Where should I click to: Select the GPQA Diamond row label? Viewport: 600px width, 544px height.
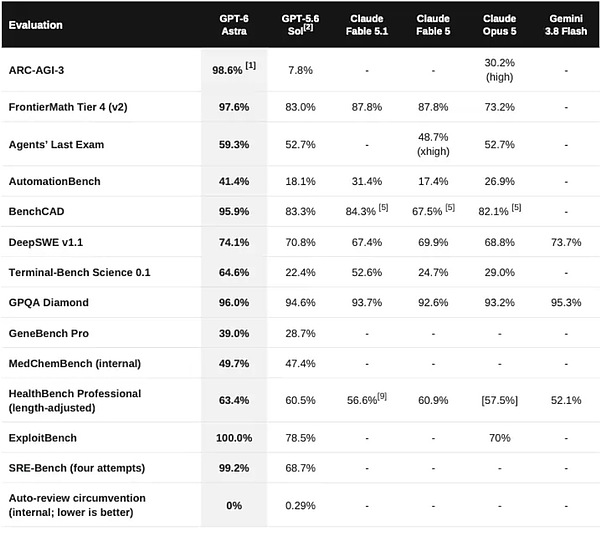pyautogui.click(x=49, y=303)
